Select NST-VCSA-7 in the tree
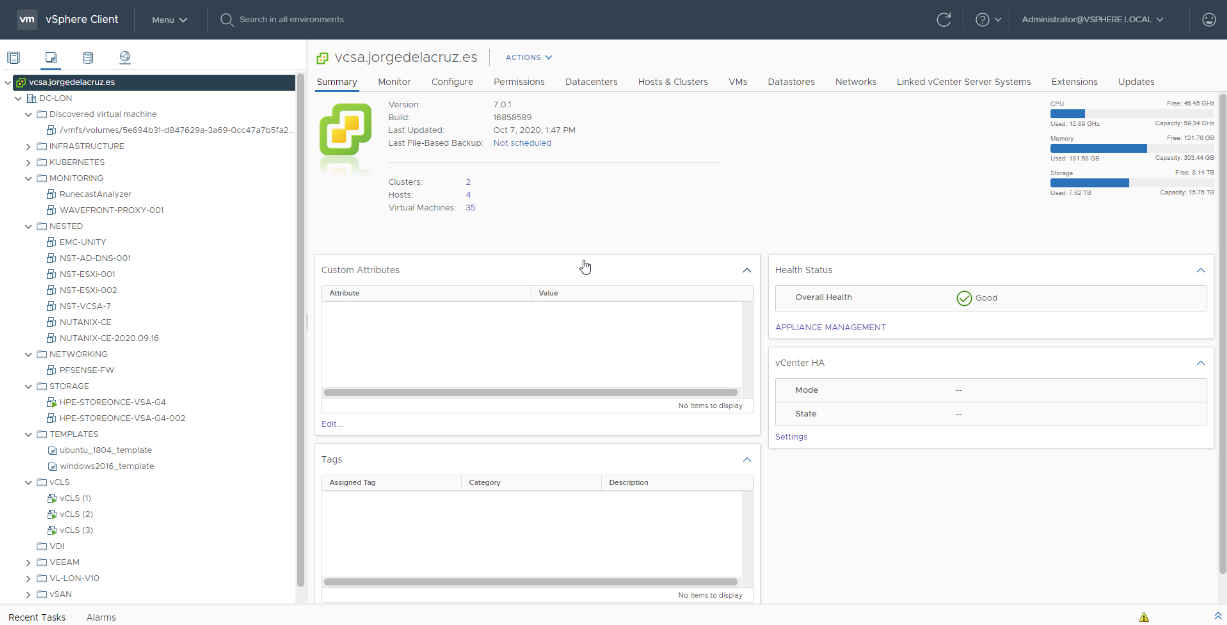Image resolution: width=1227 pixels, height=625 pixels. (x=85, y=306)
